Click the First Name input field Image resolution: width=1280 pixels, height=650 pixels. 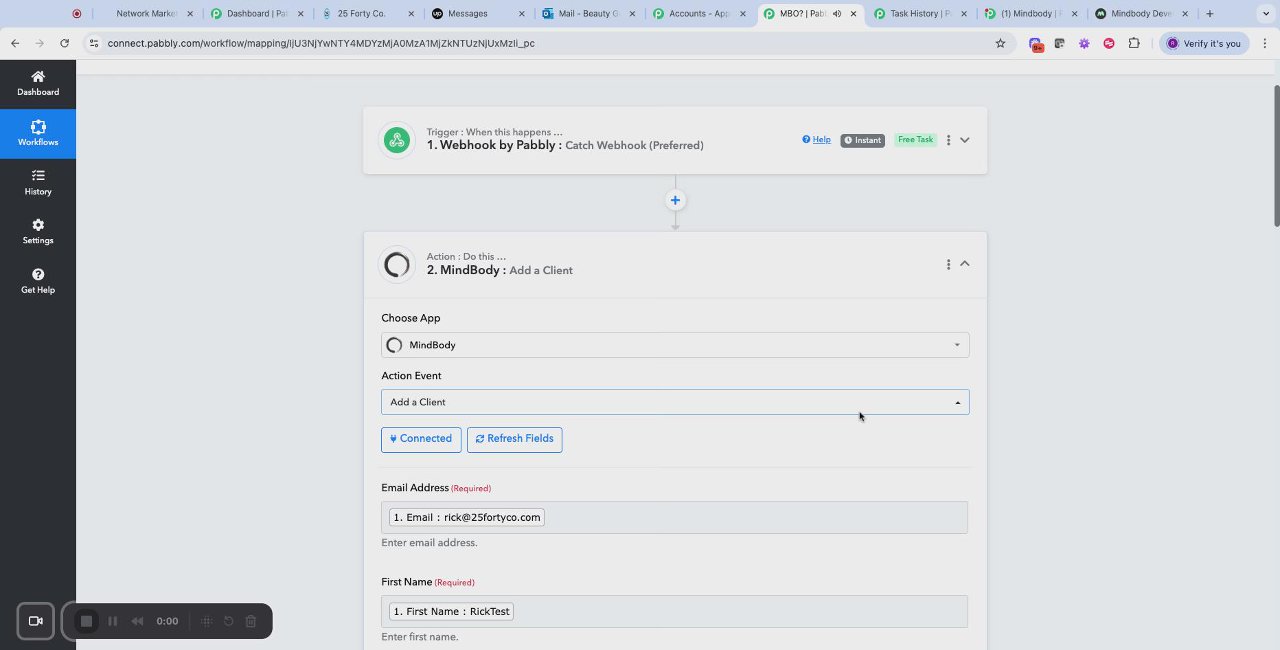coord(675,611)
